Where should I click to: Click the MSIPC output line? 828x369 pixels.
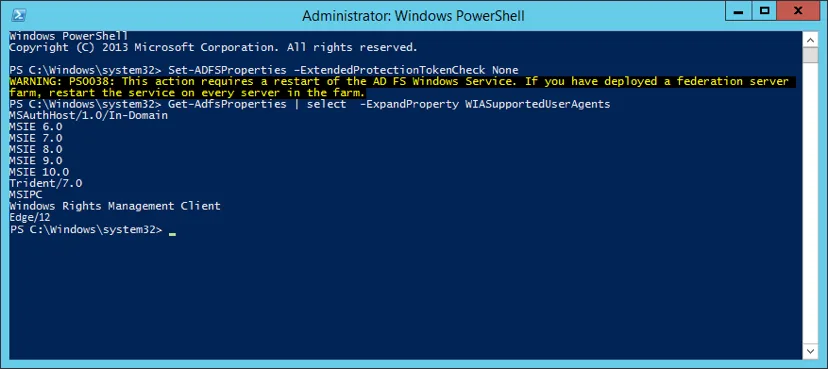coord(26,195)
